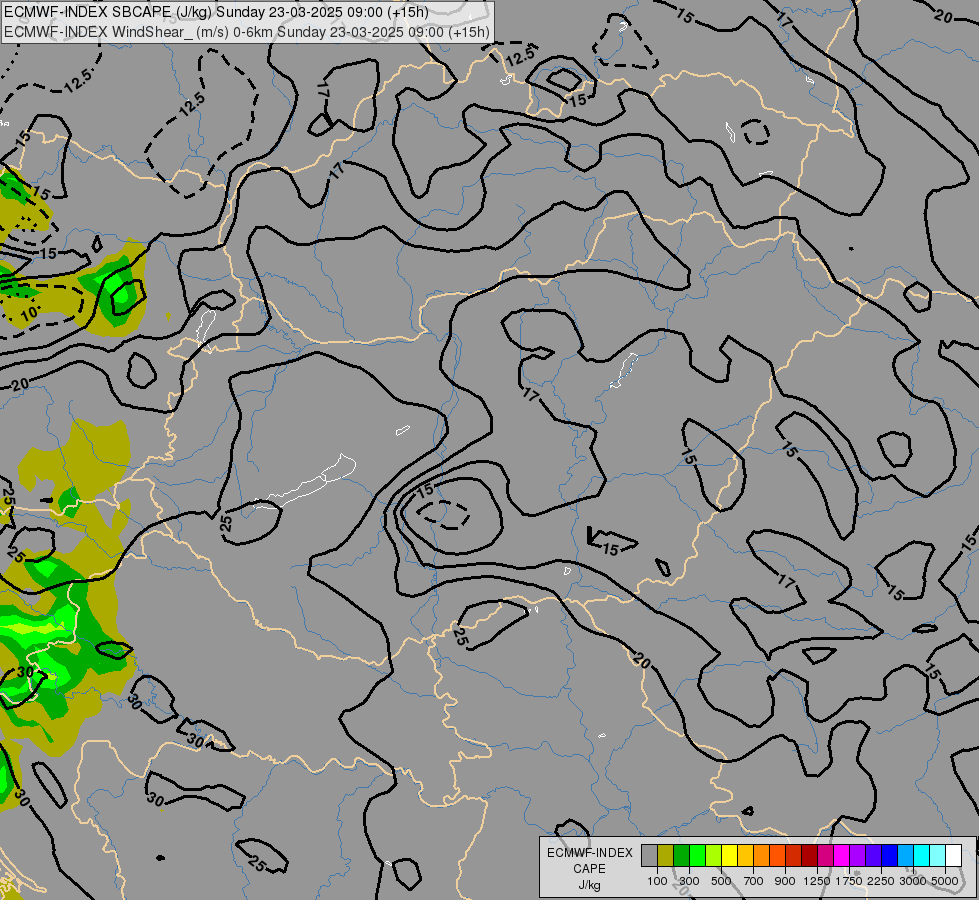The width and height of the screenshot is (979, 900).
Task: Click the 'ECMWF-INDEX WindShear_ (m/s) 0-6km' title line
Action: tap(247, 32)
